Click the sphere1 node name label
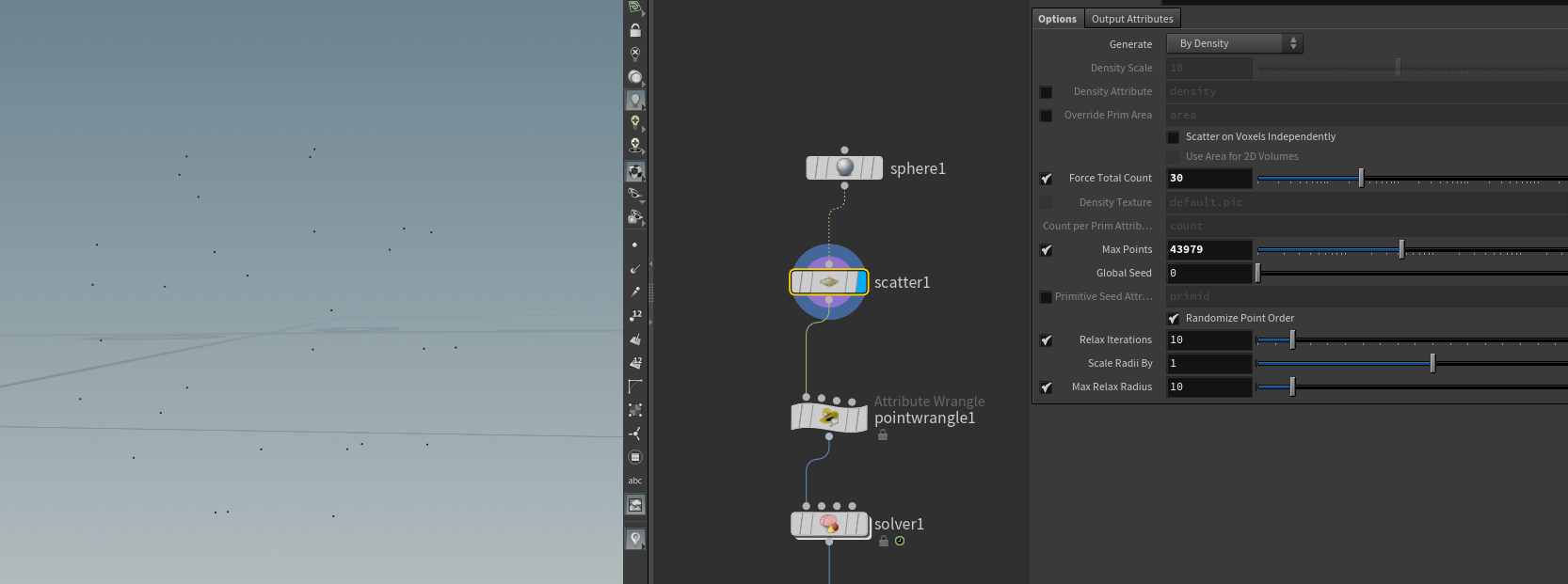The image size is (1568, 584). tap(918, 168)
